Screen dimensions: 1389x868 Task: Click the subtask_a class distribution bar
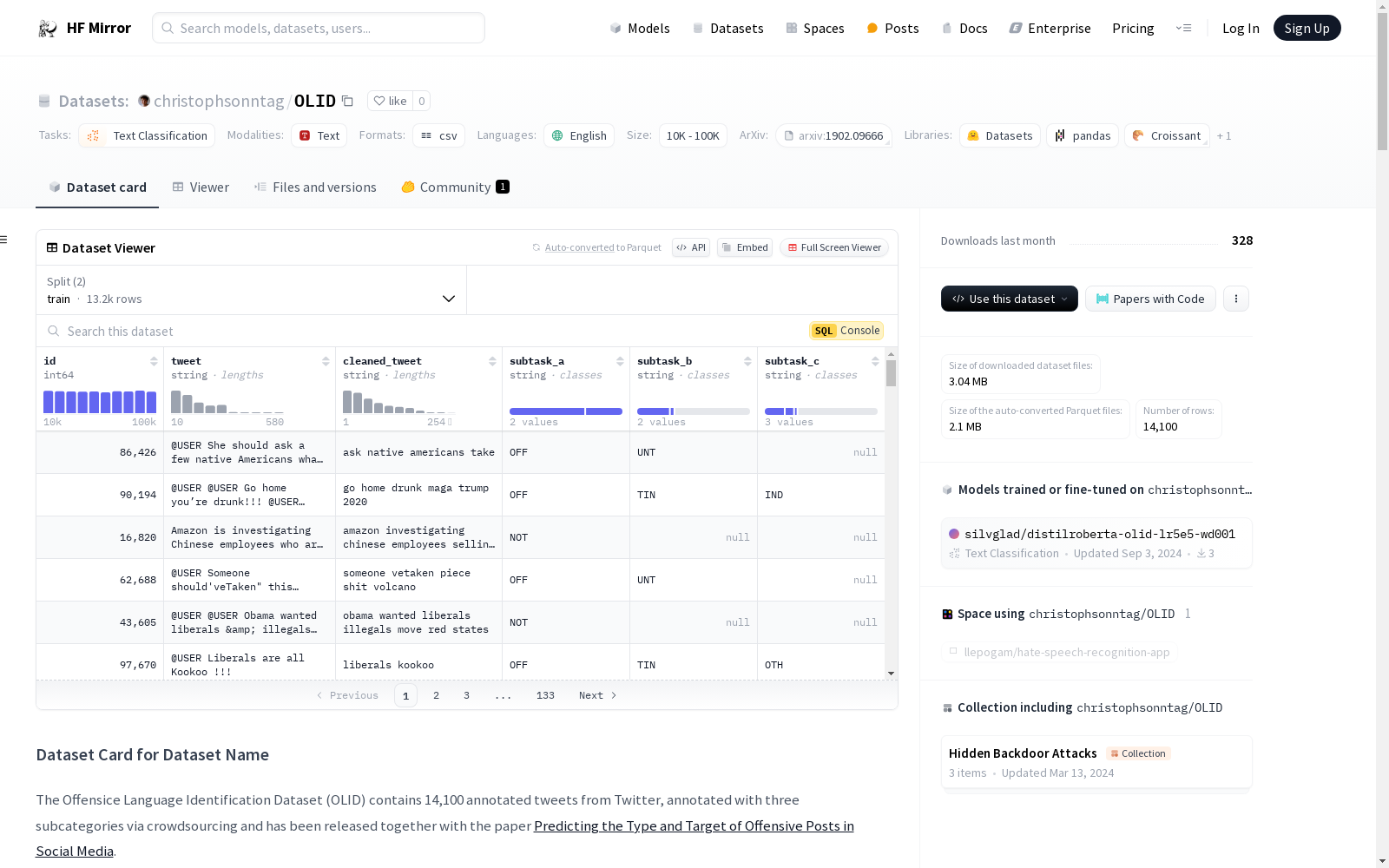pos(566,411)
